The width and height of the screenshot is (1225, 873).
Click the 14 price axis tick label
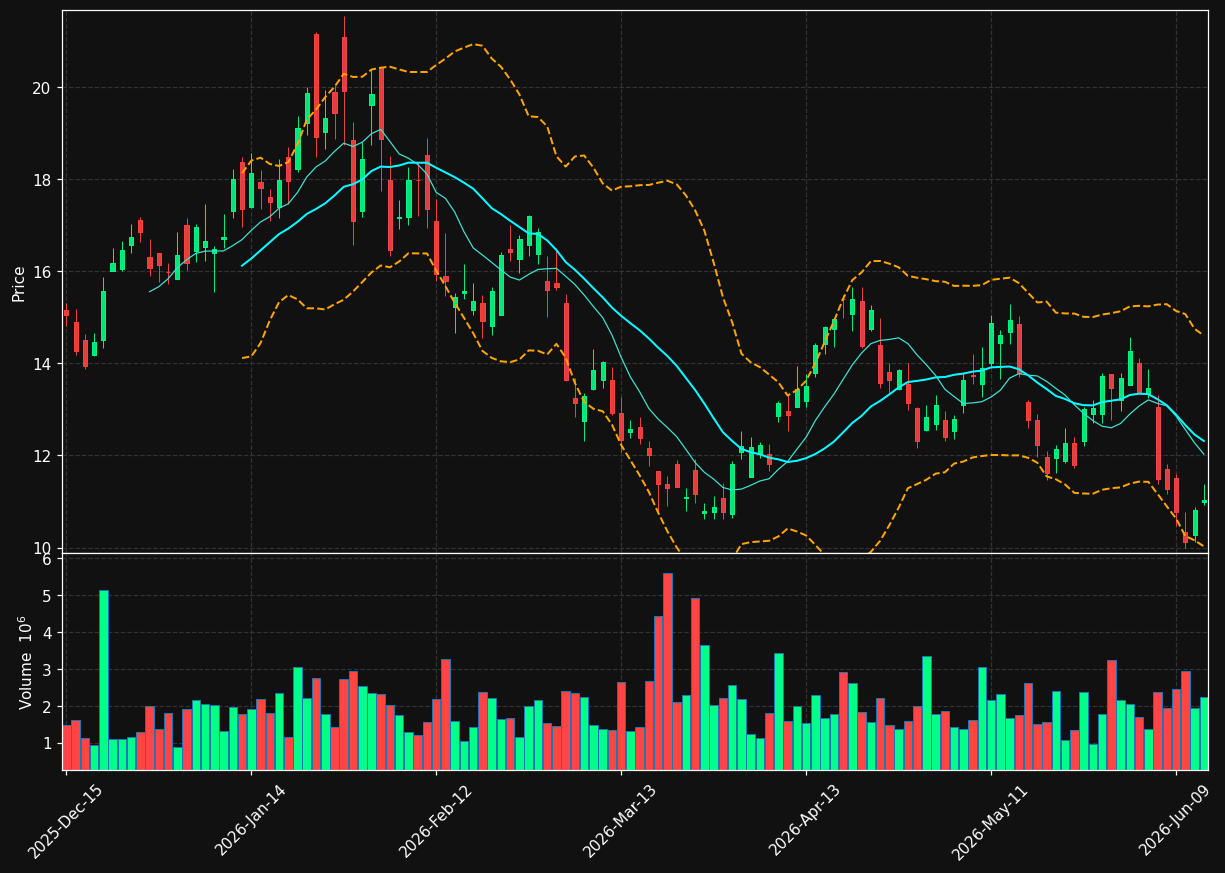(40, 364)
